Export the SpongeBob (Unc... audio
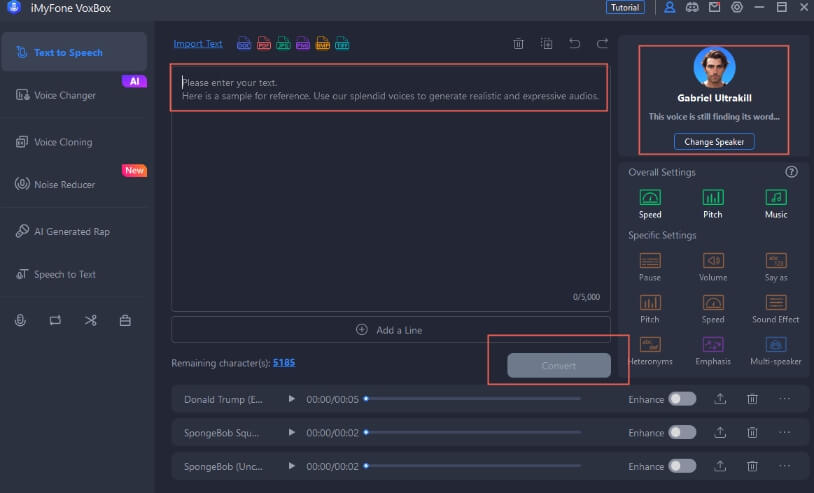The width and height of the screenshot is (814, 493). click(720, 466)
